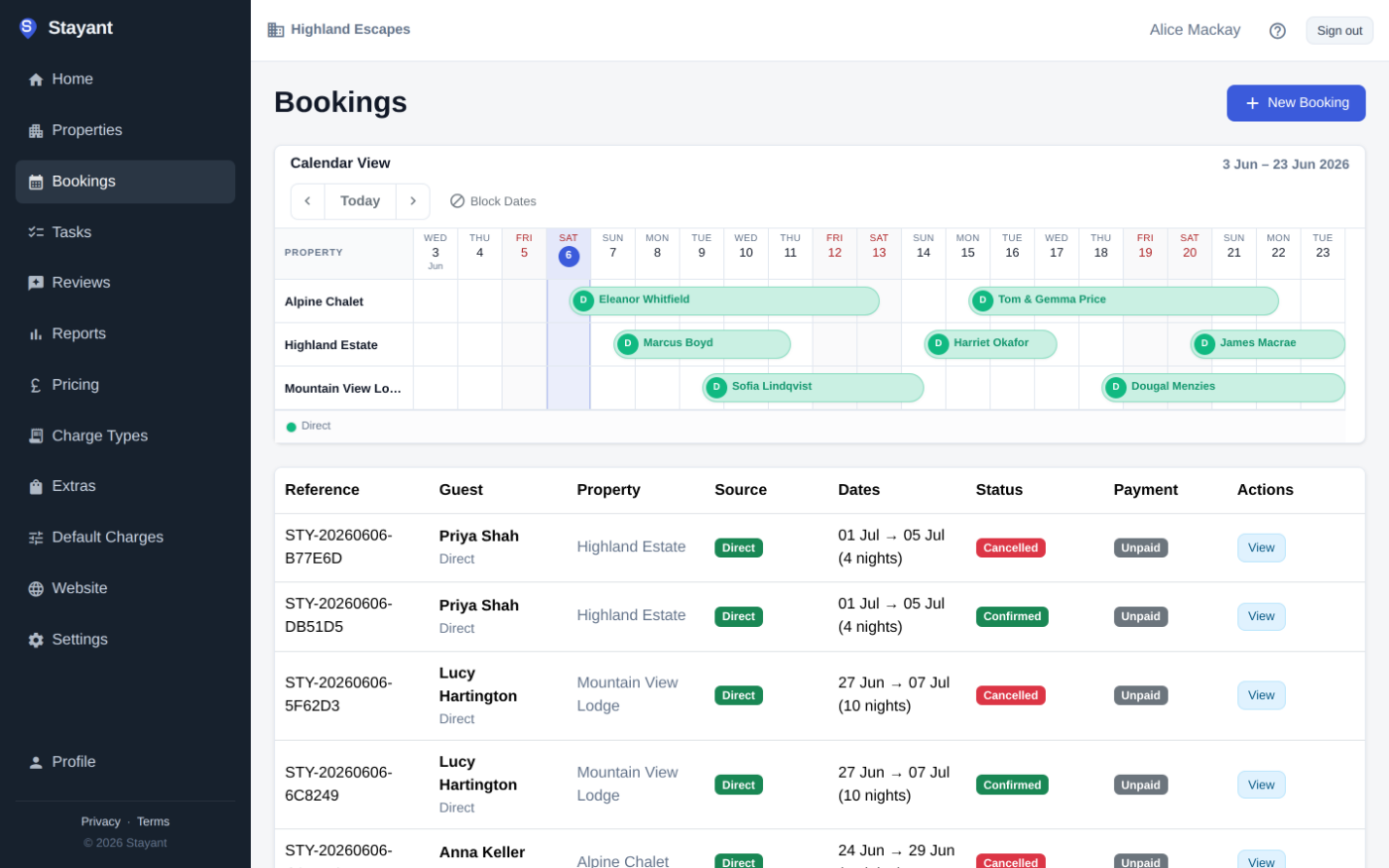Open the Extras bag icon
1389x868 pixels.
36,487
